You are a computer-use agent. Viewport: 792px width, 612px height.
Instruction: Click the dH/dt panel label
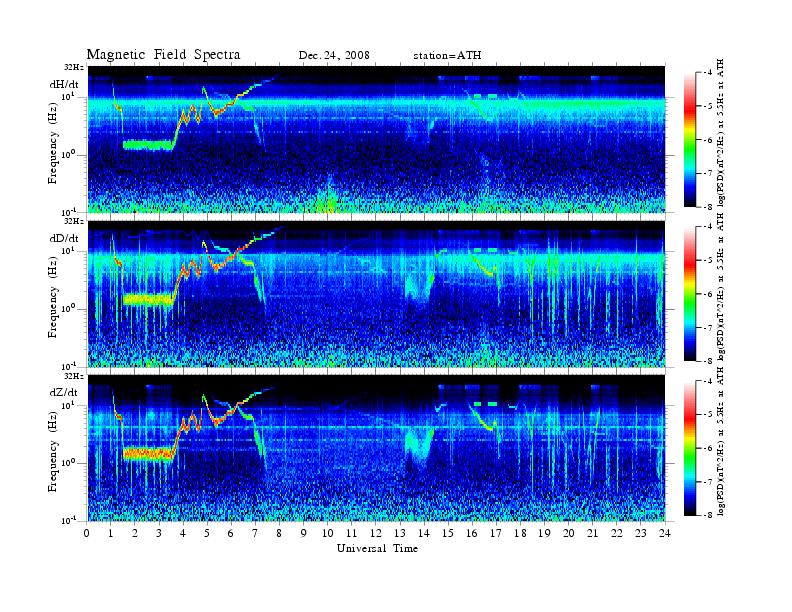tap(64, 85)
